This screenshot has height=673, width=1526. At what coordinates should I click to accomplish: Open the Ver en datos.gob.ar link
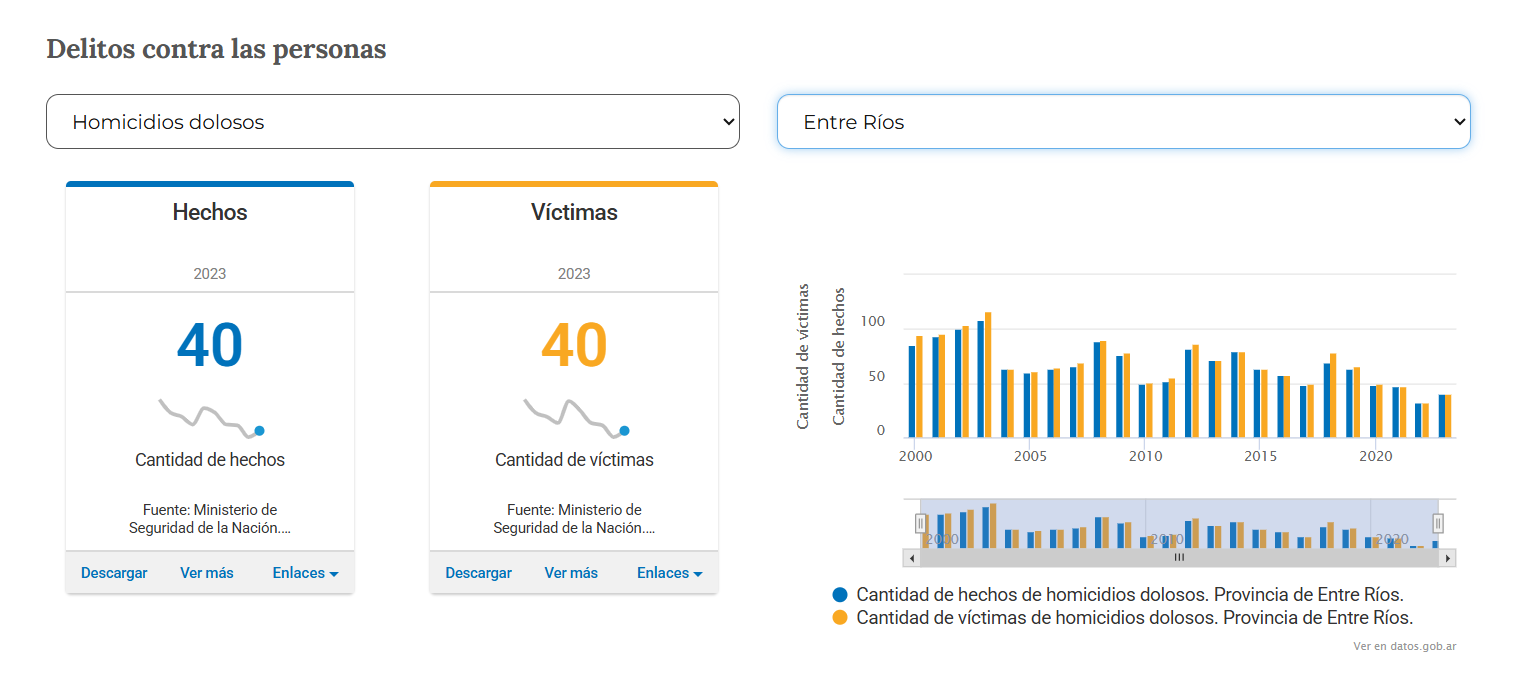pyautogui.click(x=1404, y=646)
